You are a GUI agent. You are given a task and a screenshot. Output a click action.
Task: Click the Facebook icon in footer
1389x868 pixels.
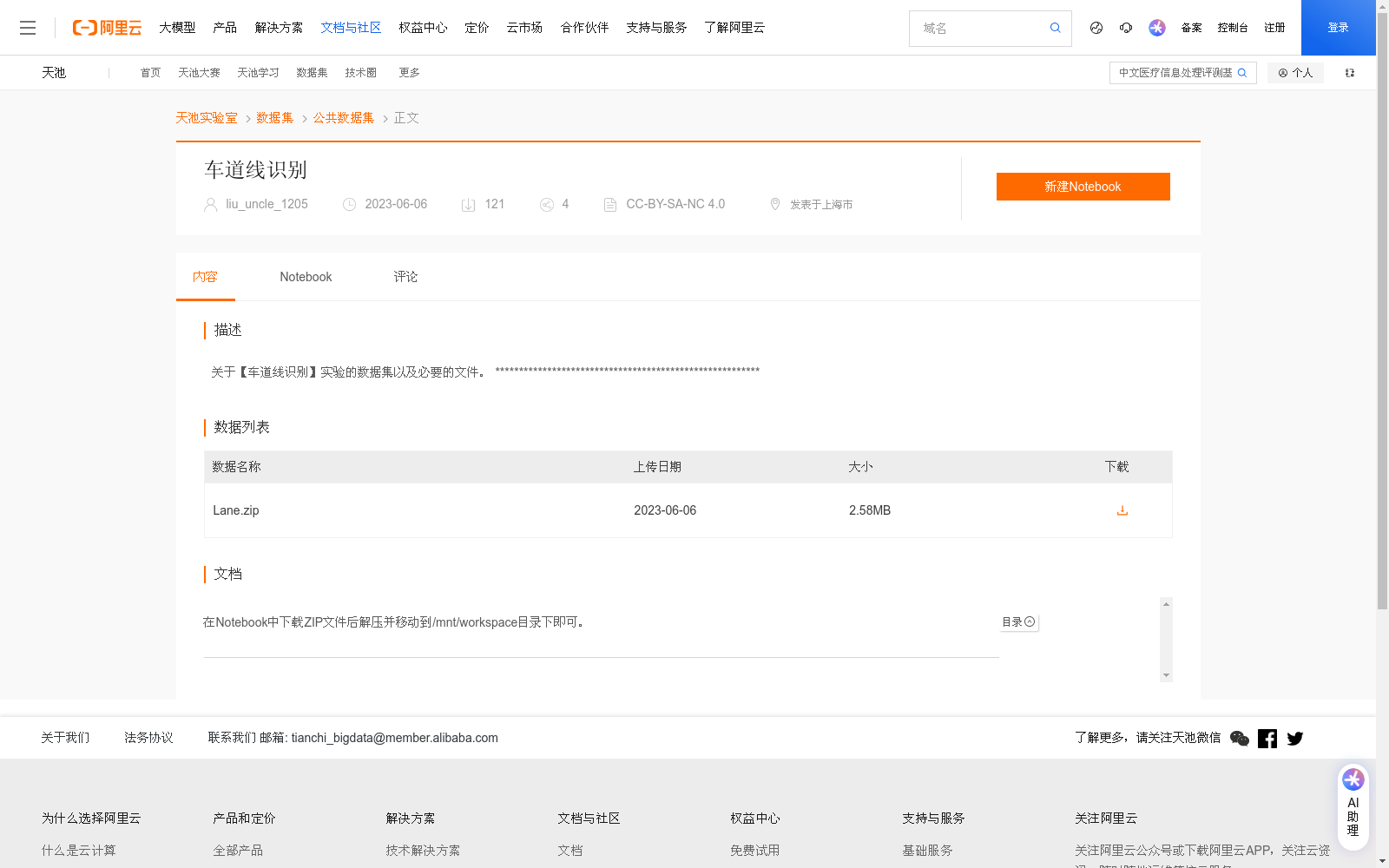click(1267, 738)
